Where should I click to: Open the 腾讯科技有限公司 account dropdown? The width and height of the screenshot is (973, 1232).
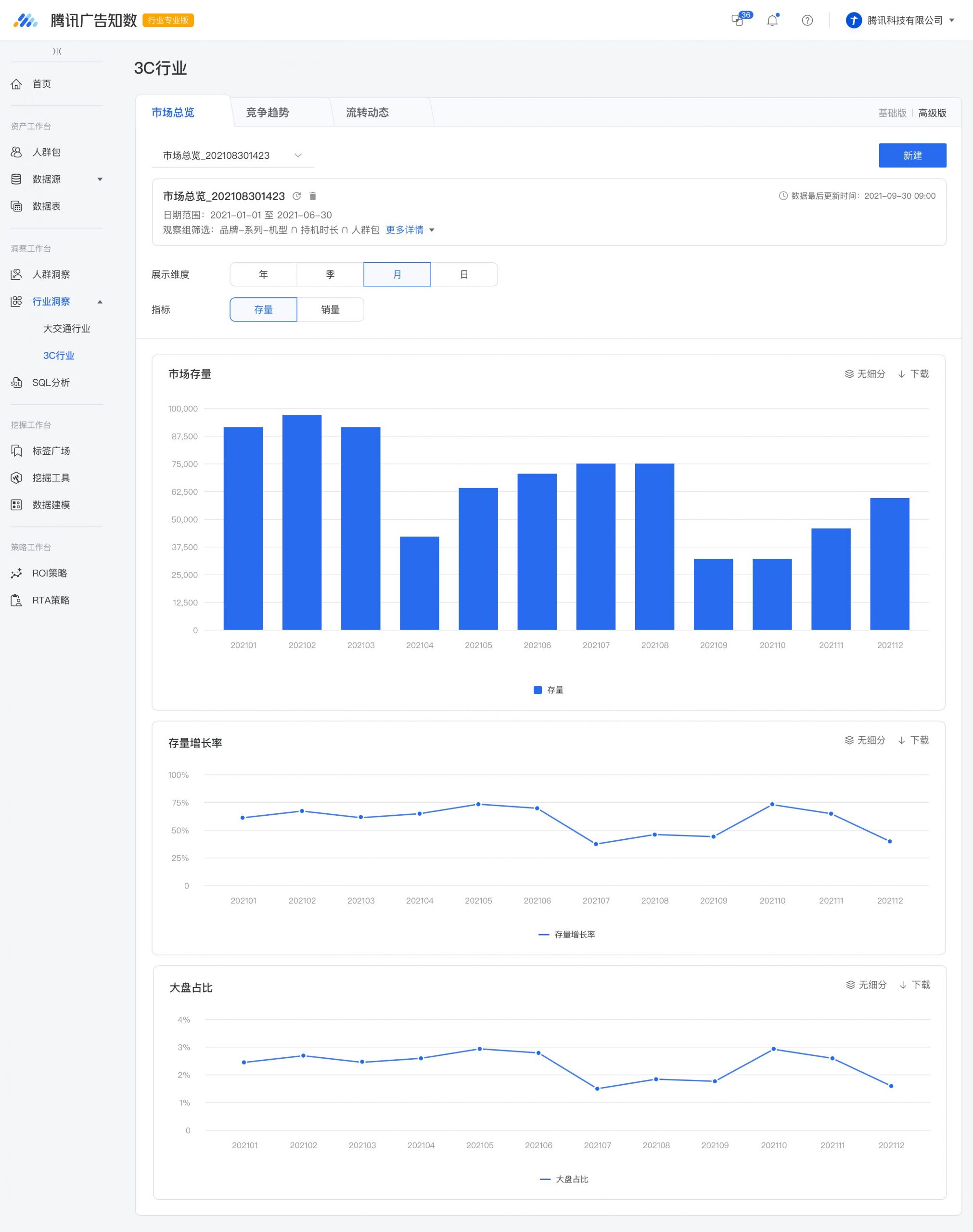click(x=901, y=21)
